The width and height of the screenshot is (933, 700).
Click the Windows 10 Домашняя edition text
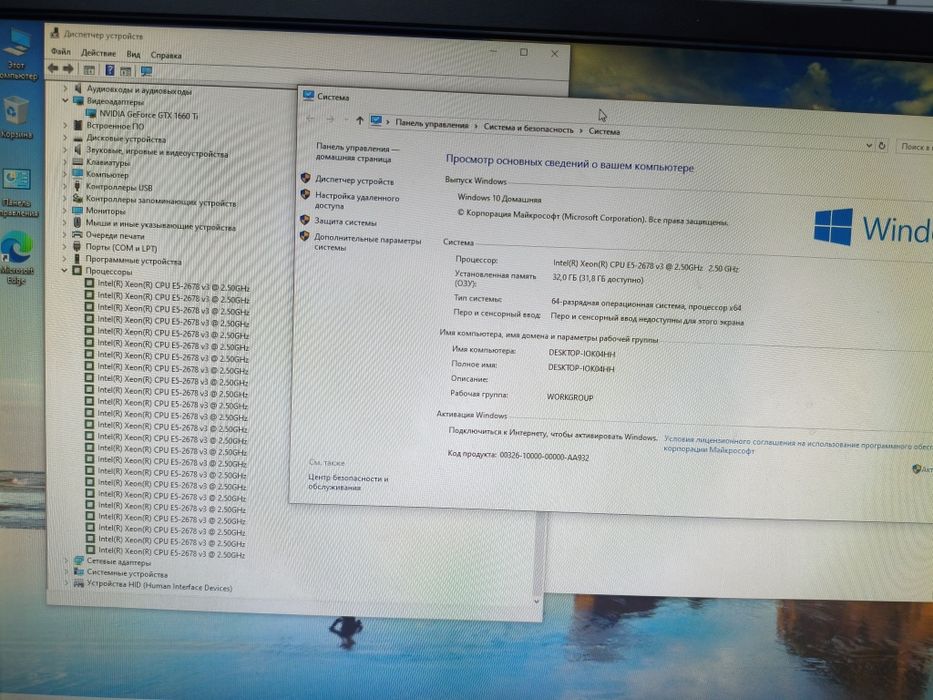(499, 199)
